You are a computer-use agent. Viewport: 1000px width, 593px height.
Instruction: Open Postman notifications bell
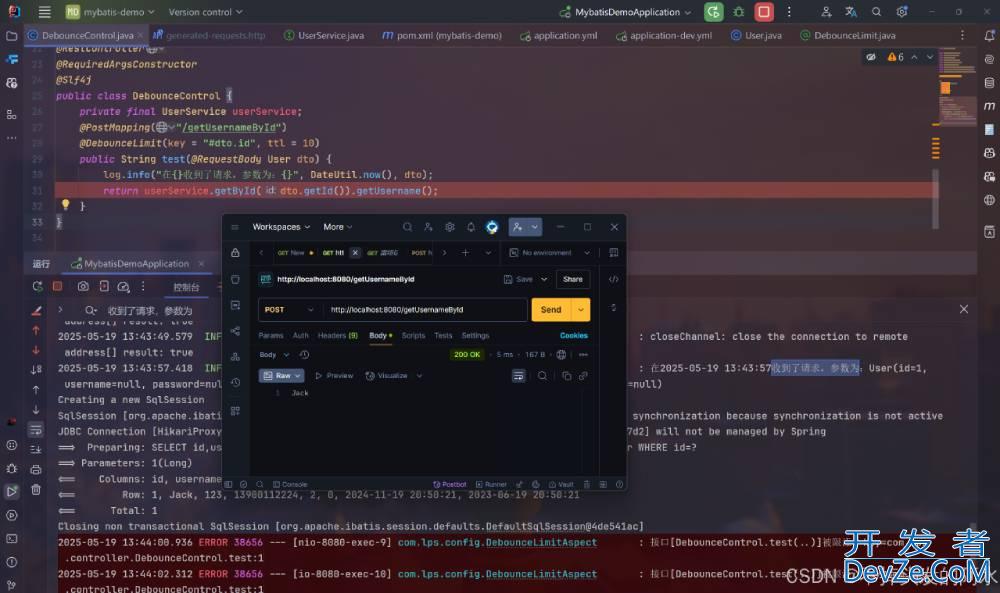[471, 227]
